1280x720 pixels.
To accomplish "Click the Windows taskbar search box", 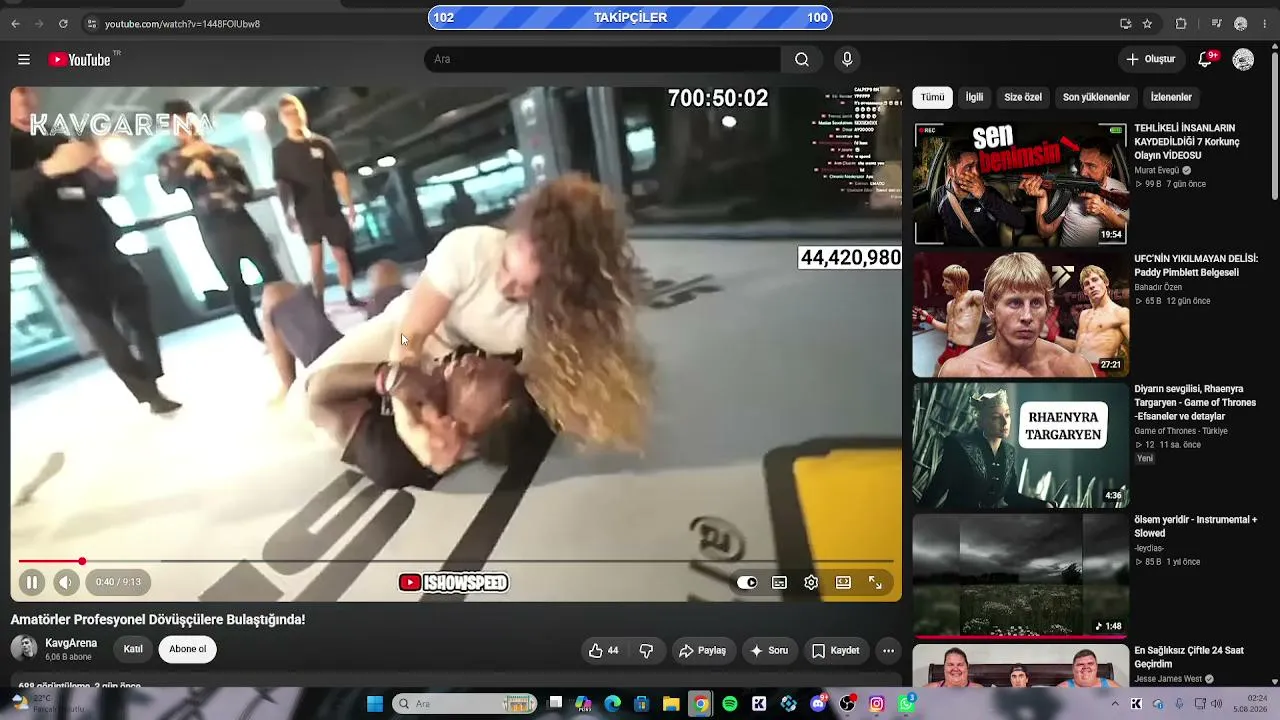I will pyautogui.click(x=466, y=704).
